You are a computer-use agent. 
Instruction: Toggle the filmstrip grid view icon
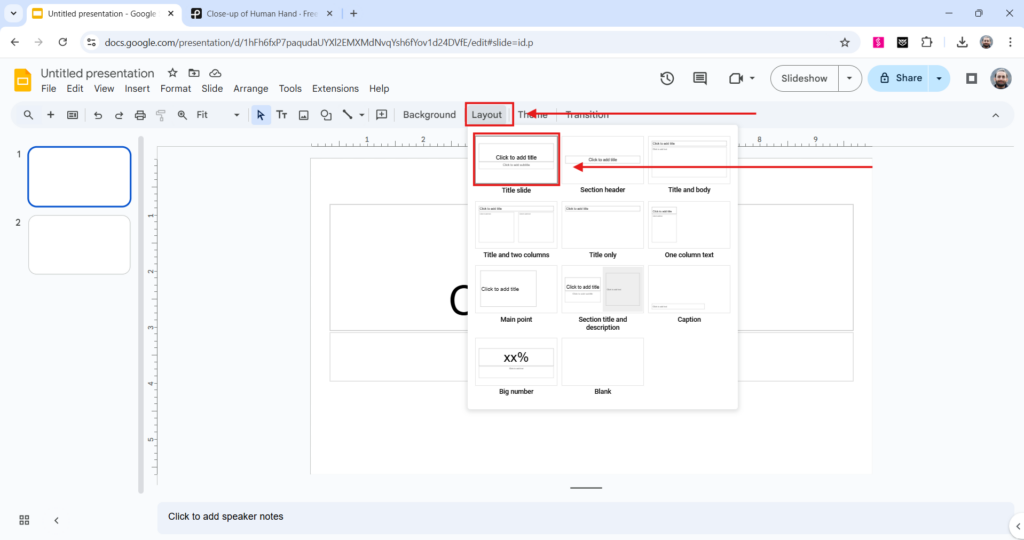pos(24,520)
